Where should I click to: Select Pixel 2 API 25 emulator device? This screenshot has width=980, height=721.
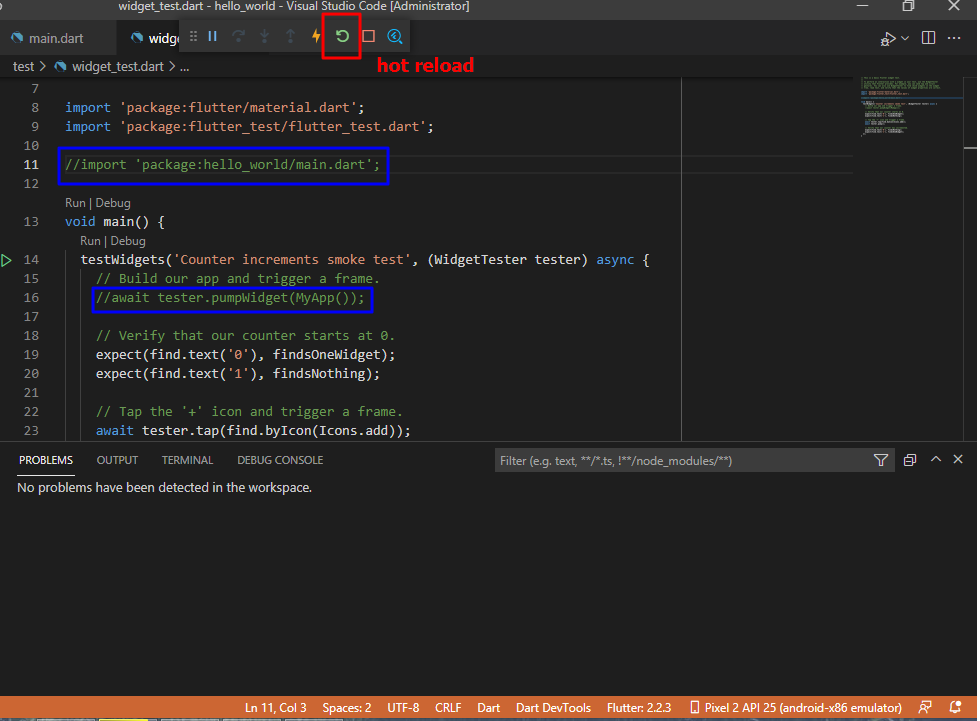tap(796, 708)
